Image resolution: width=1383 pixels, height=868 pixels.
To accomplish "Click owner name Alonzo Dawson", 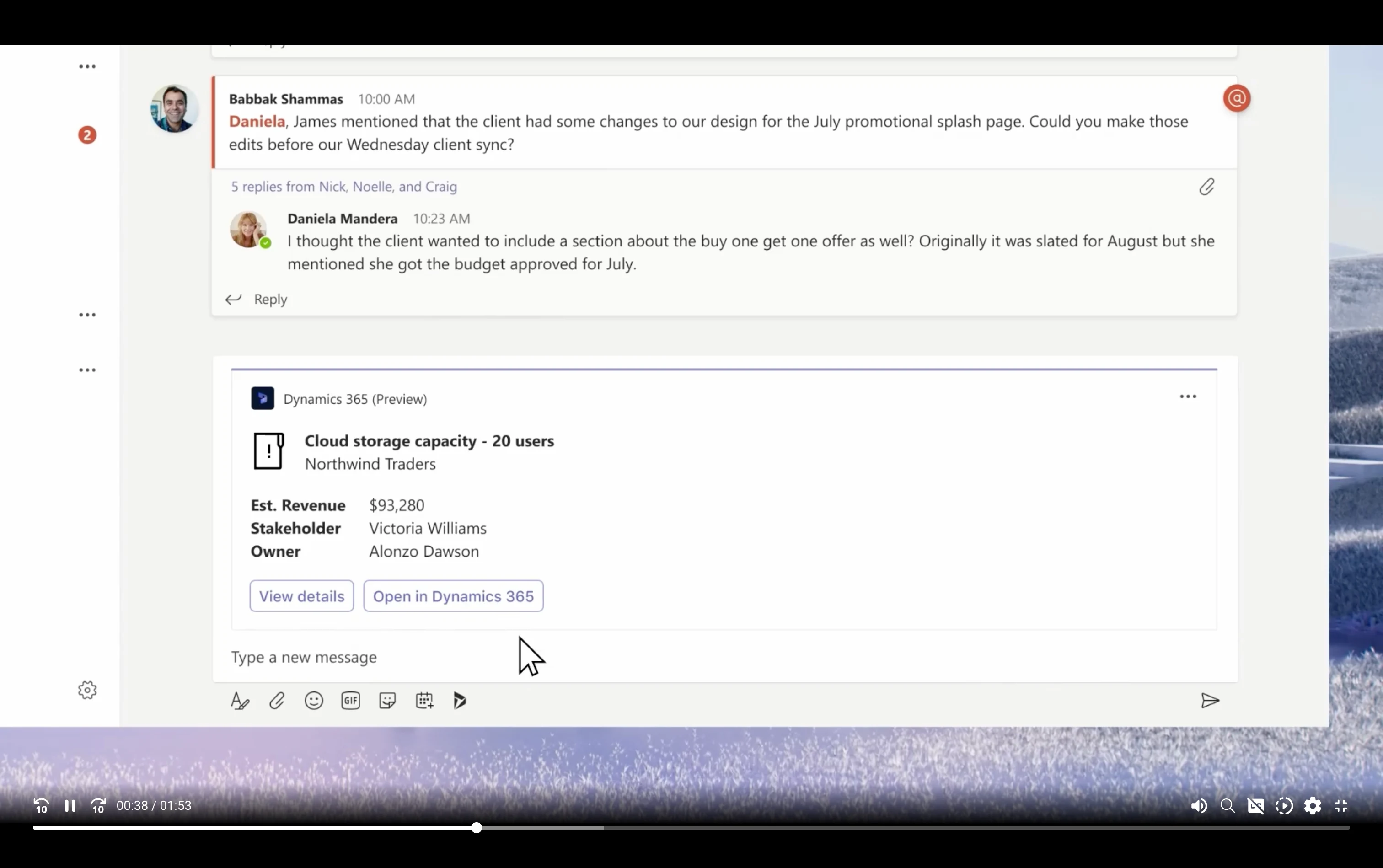I will click(424, 551).
